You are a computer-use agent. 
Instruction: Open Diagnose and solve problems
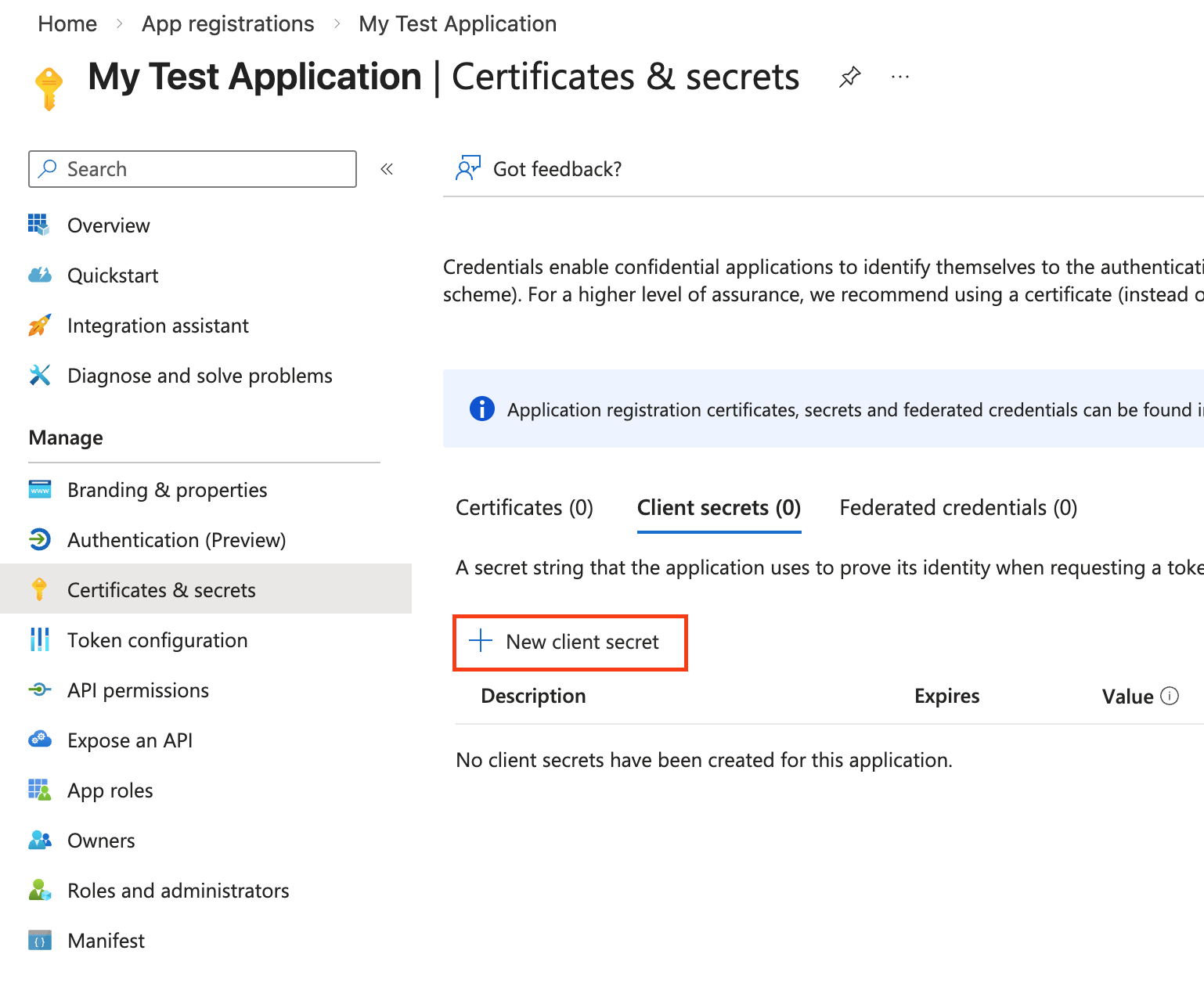200,376
